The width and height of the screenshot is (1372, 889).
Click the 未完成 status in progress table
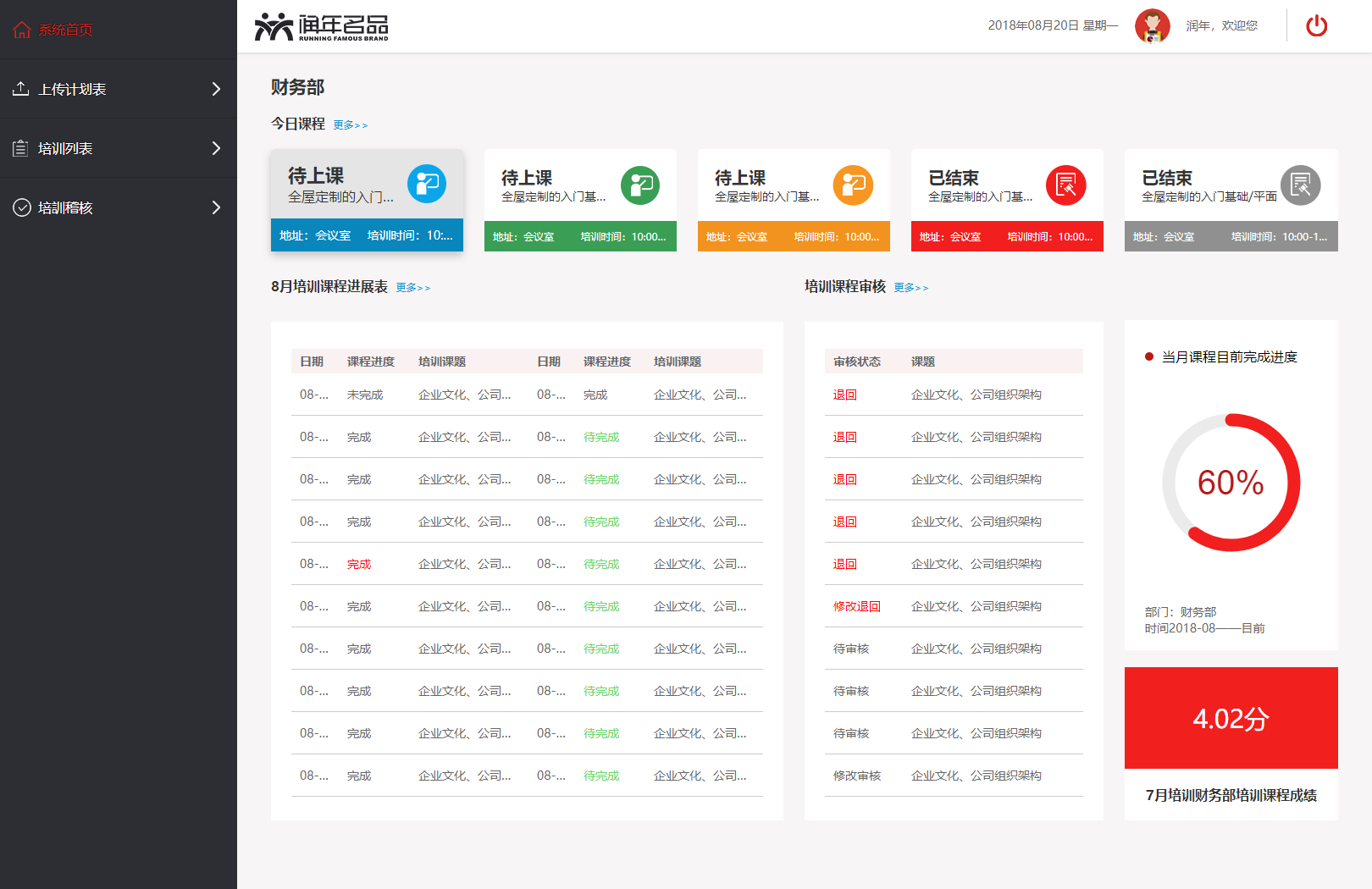[365, 395]
